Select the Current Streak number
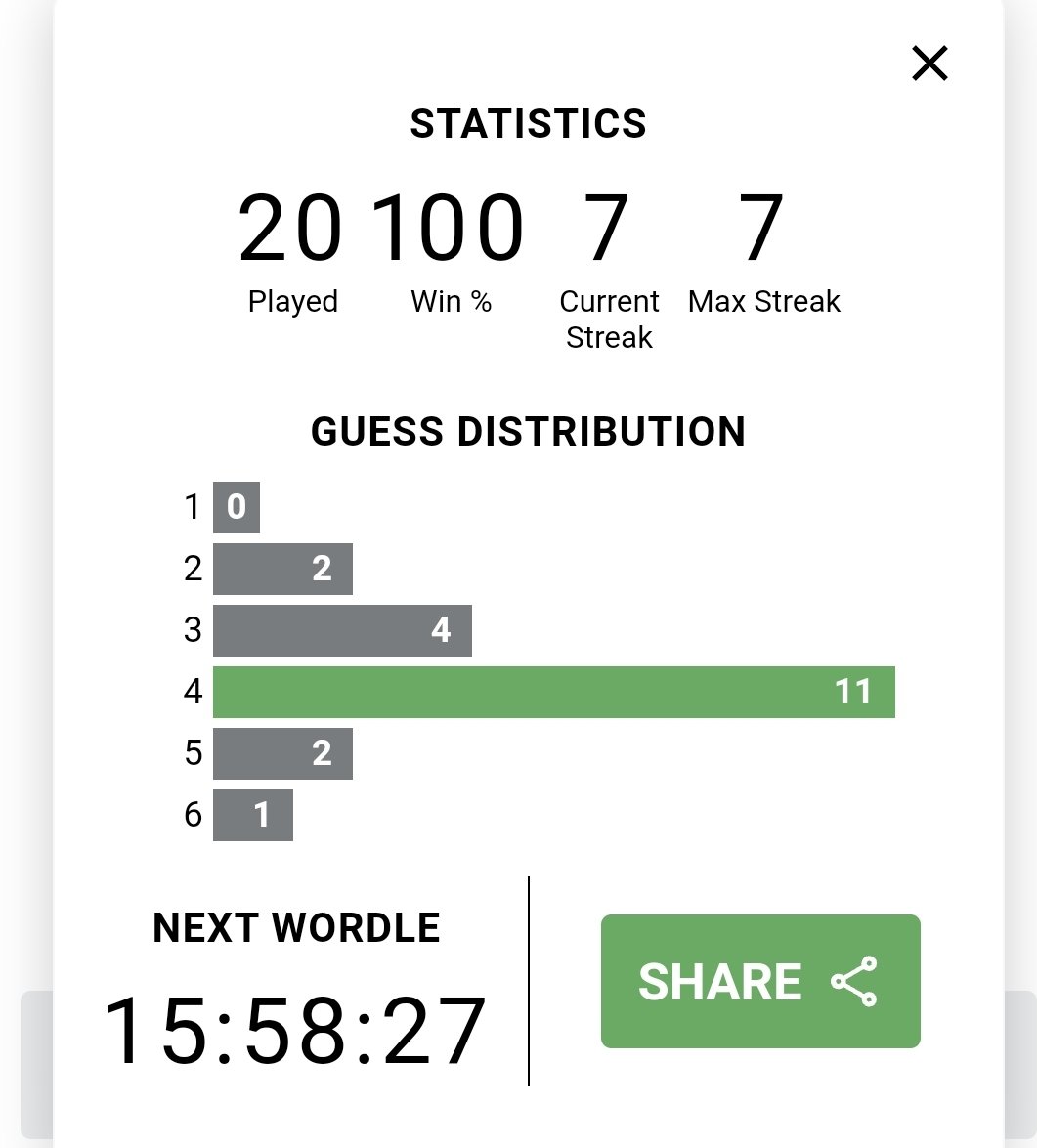 pos(606,227)
